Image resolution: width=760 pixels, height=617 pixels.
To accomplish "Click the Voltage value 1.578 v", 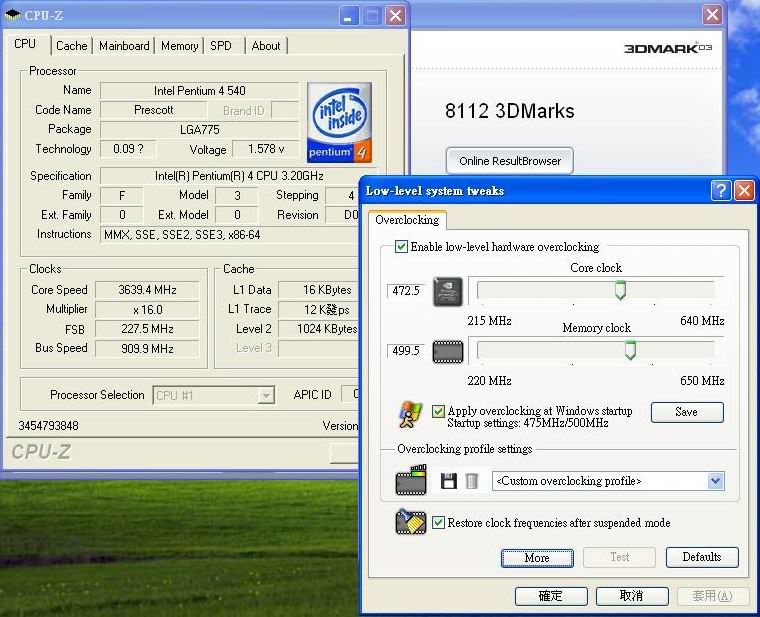I will [266, 149].
